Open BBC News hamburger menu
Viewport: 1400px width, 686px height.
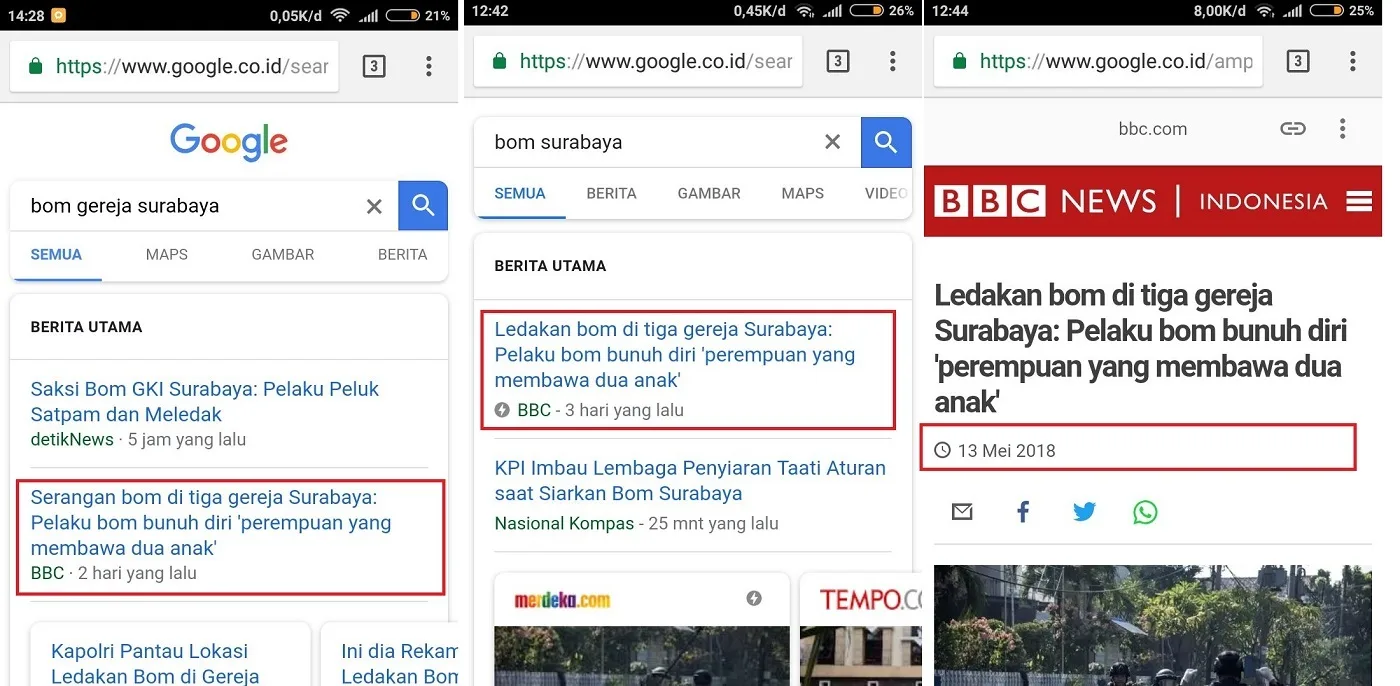point(1359,201)
